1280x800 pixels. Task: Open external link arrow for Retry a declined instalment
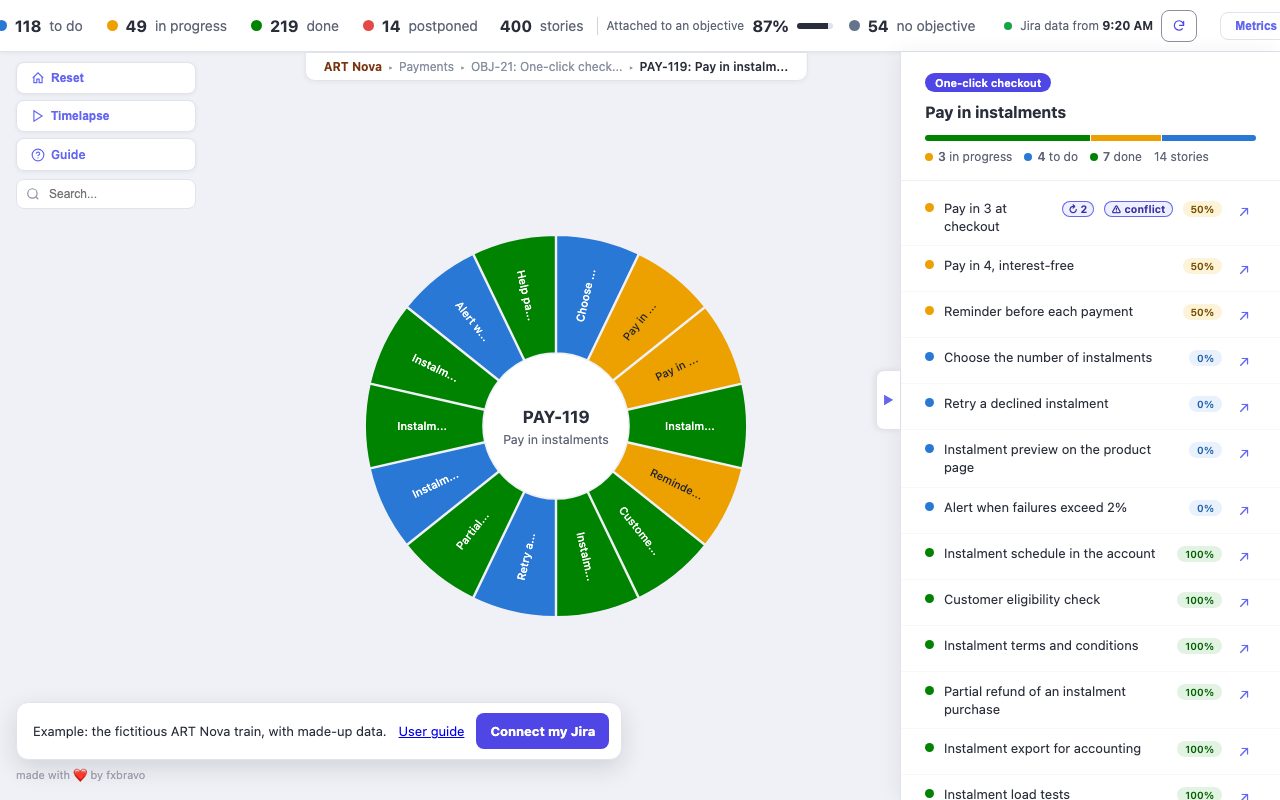click(x=1244, y=408)
